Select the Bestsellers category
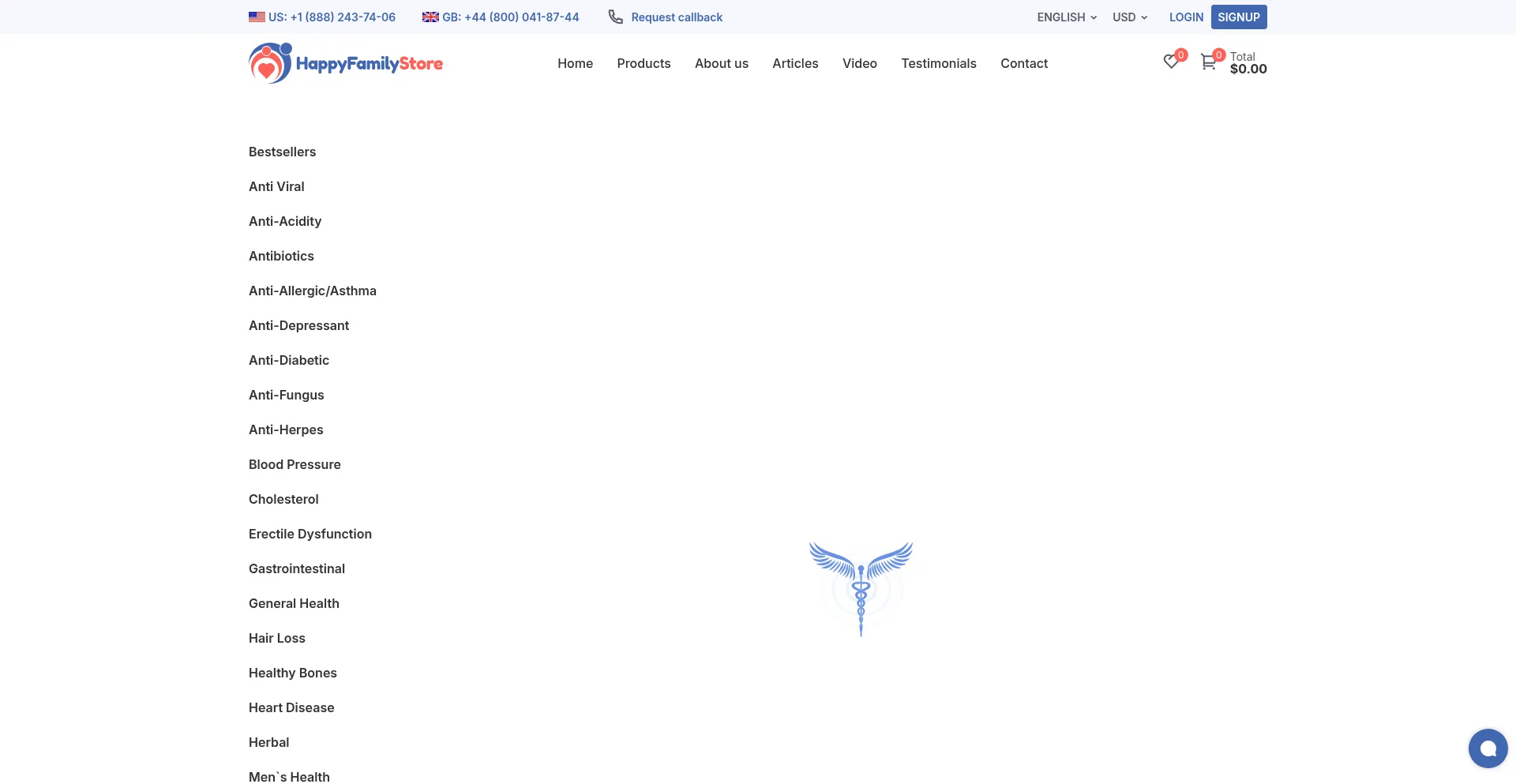 click(x=282, y=152)
